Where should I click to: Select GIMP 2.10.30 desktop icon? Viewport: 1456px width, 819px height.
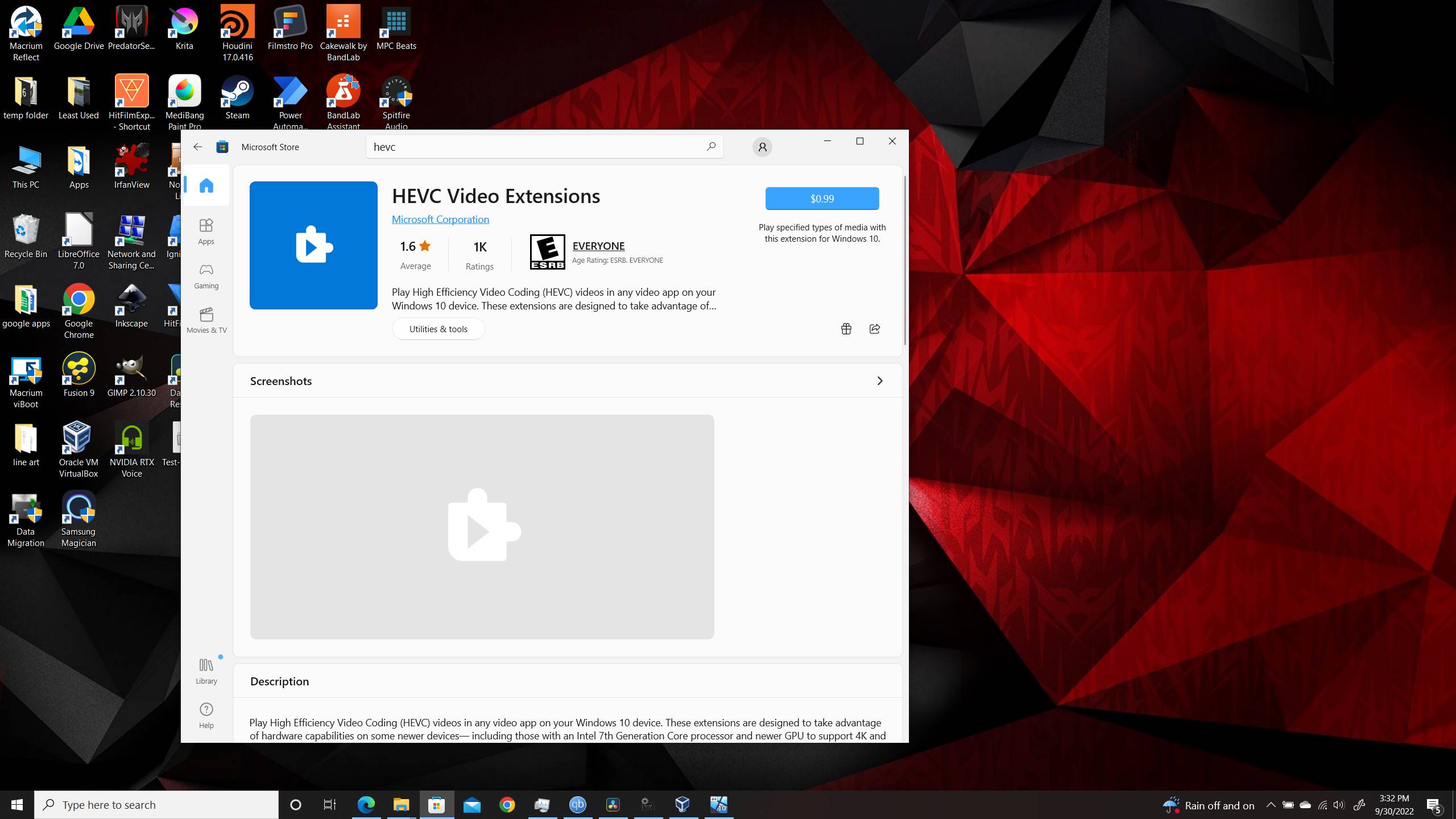tap(131, 375)
